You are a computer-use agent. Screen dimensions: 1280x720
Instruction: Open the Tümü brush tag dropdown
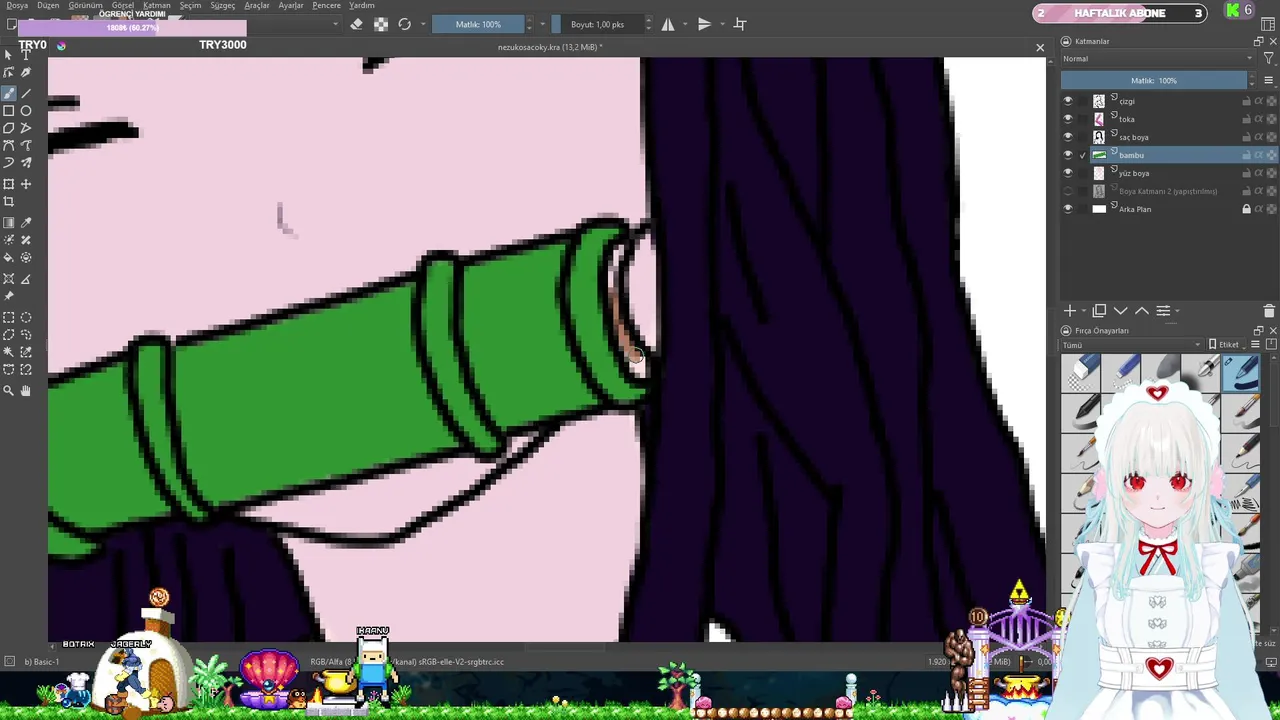(1131, 345)
